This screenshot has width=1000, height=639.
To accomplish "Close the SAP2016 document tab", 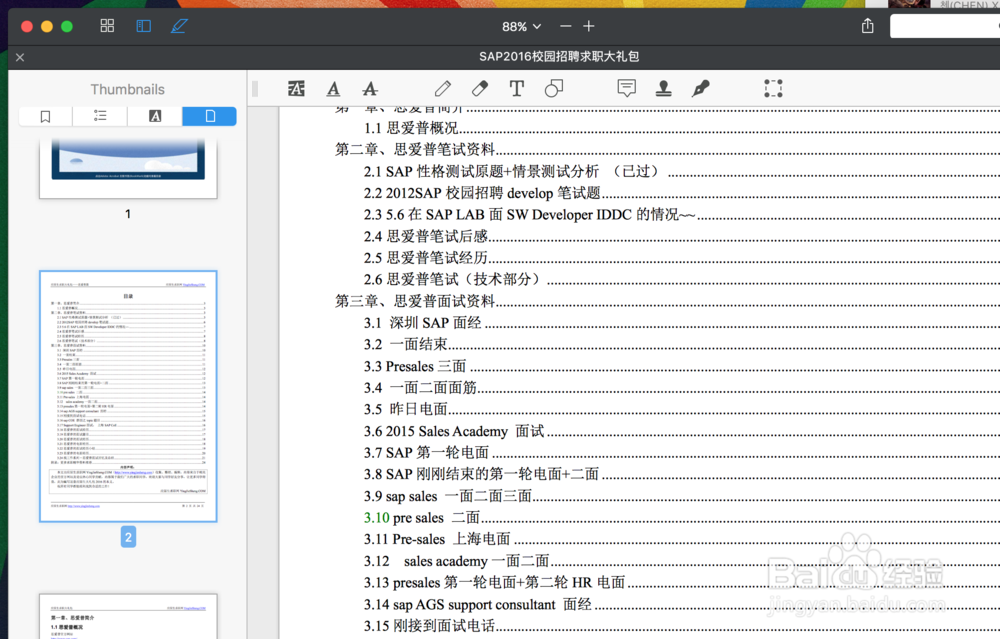I will [20, 57].
